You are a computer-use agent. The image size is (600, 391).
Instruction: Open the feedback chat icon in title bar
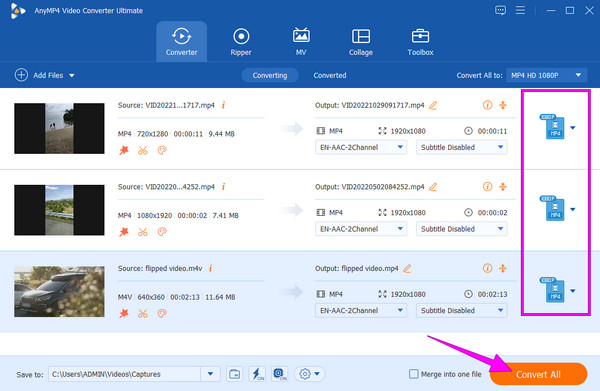(x=501, y=10)
